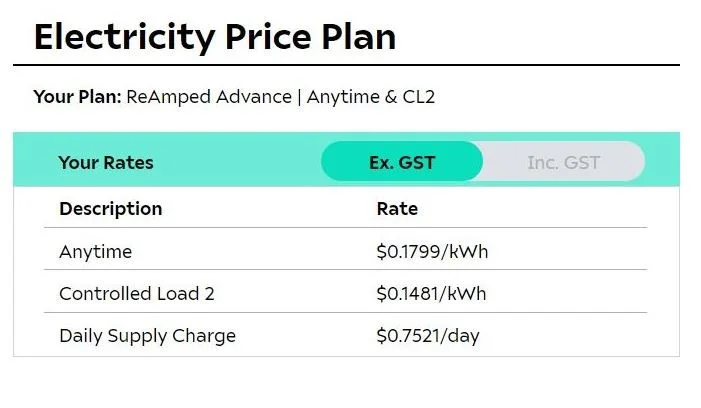
Task: Click the line between Description header and Anytime row
Action: pyautogui.click(x=346, y=228)
